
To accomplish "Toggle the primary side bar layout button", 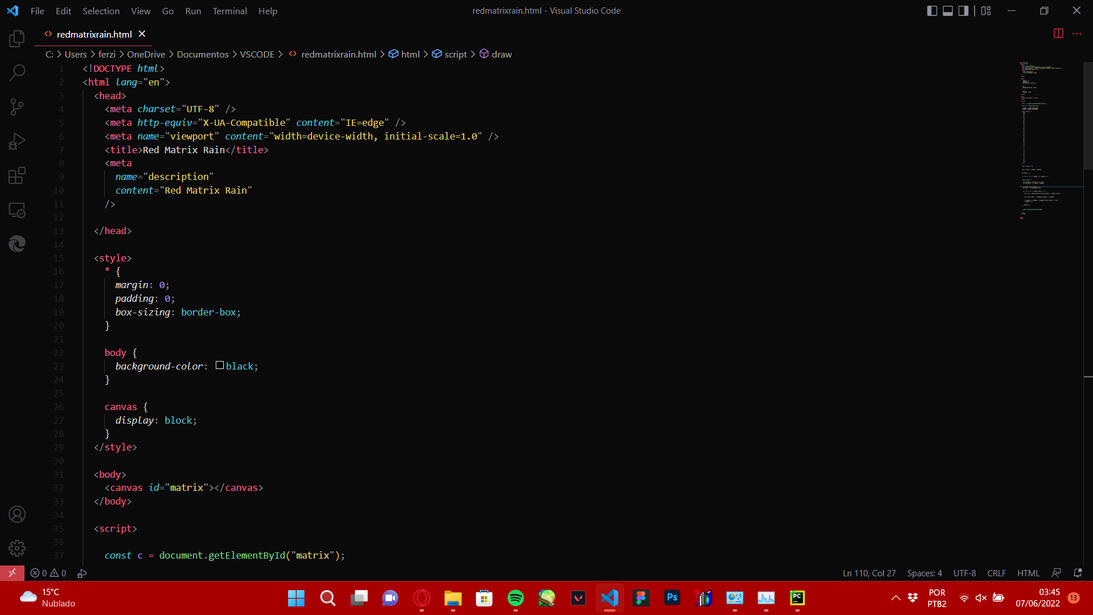I will [x=932, y=11].
